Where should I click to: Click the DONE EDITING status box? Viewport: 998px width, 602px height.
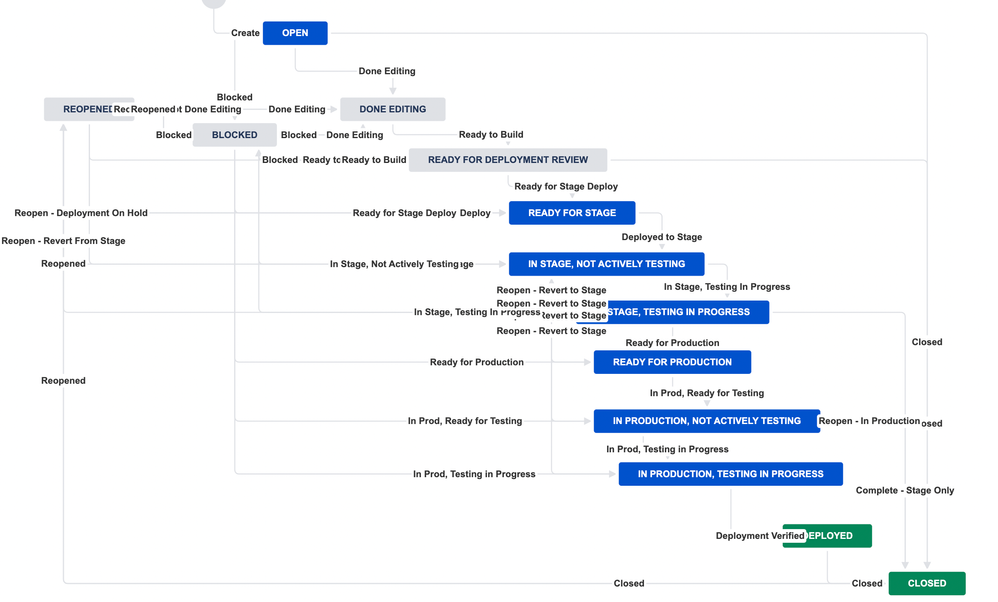(393, 109)
